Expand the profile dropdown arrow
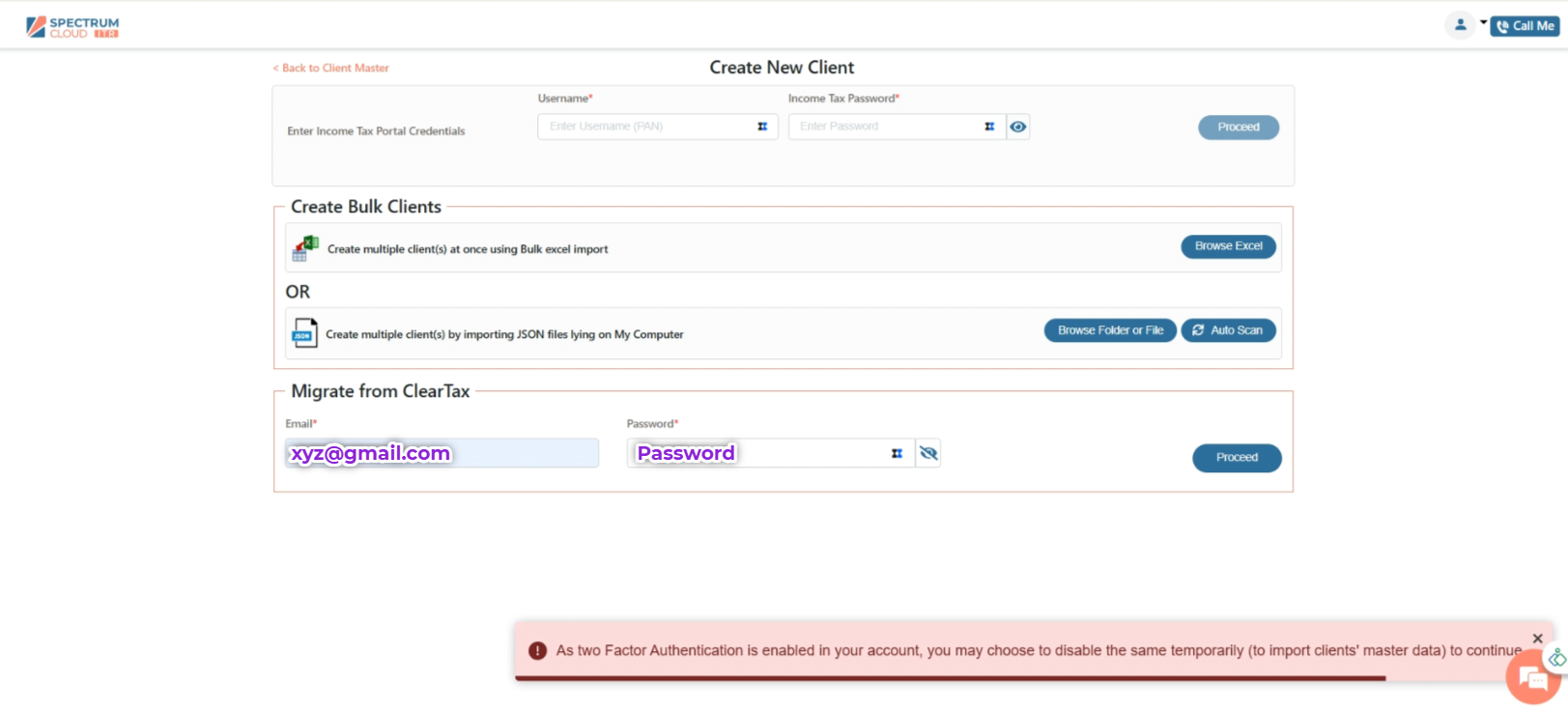1568x711 pixels. click(x=1483, y=22)
